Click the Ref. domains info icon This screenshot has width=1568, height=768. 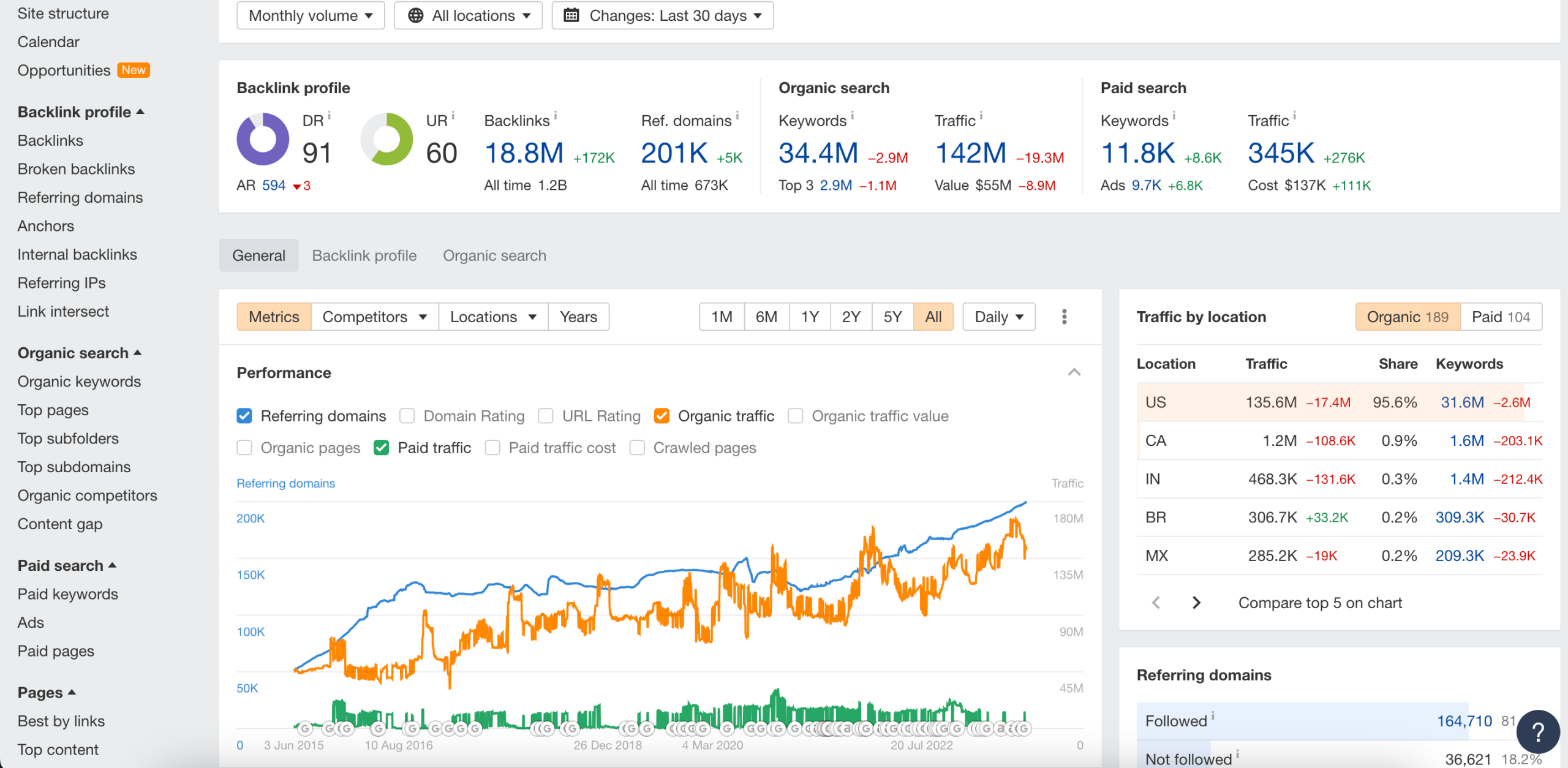tap(737, 115)
